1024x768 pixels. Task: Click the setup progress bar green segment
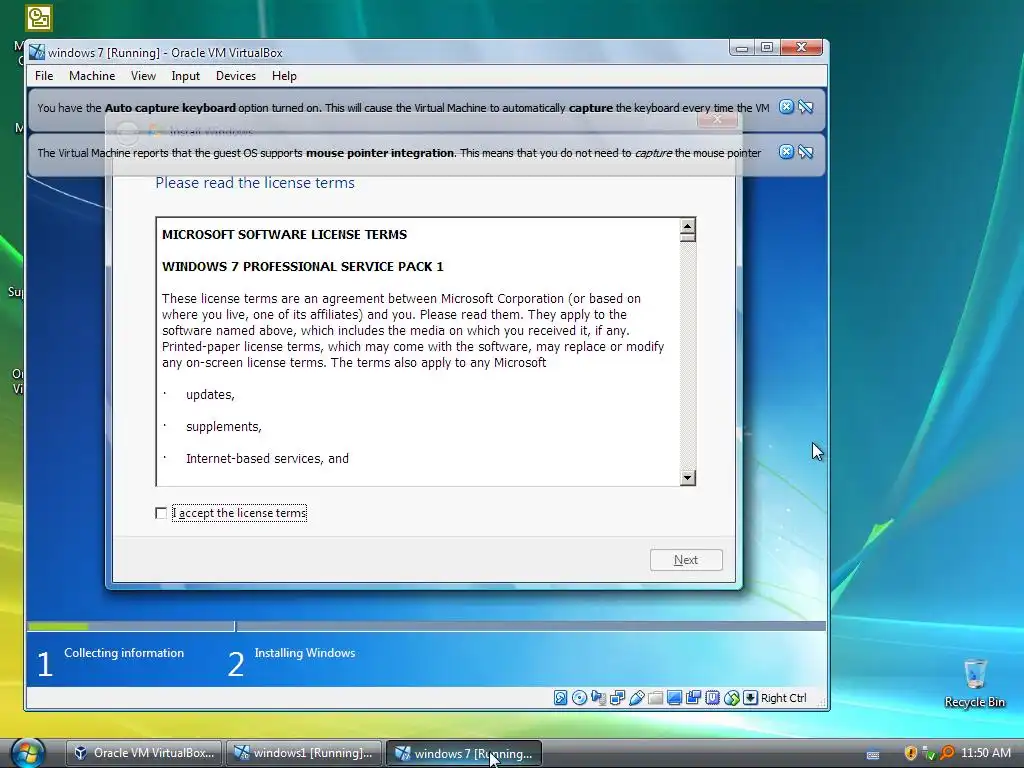click(57, 626)
